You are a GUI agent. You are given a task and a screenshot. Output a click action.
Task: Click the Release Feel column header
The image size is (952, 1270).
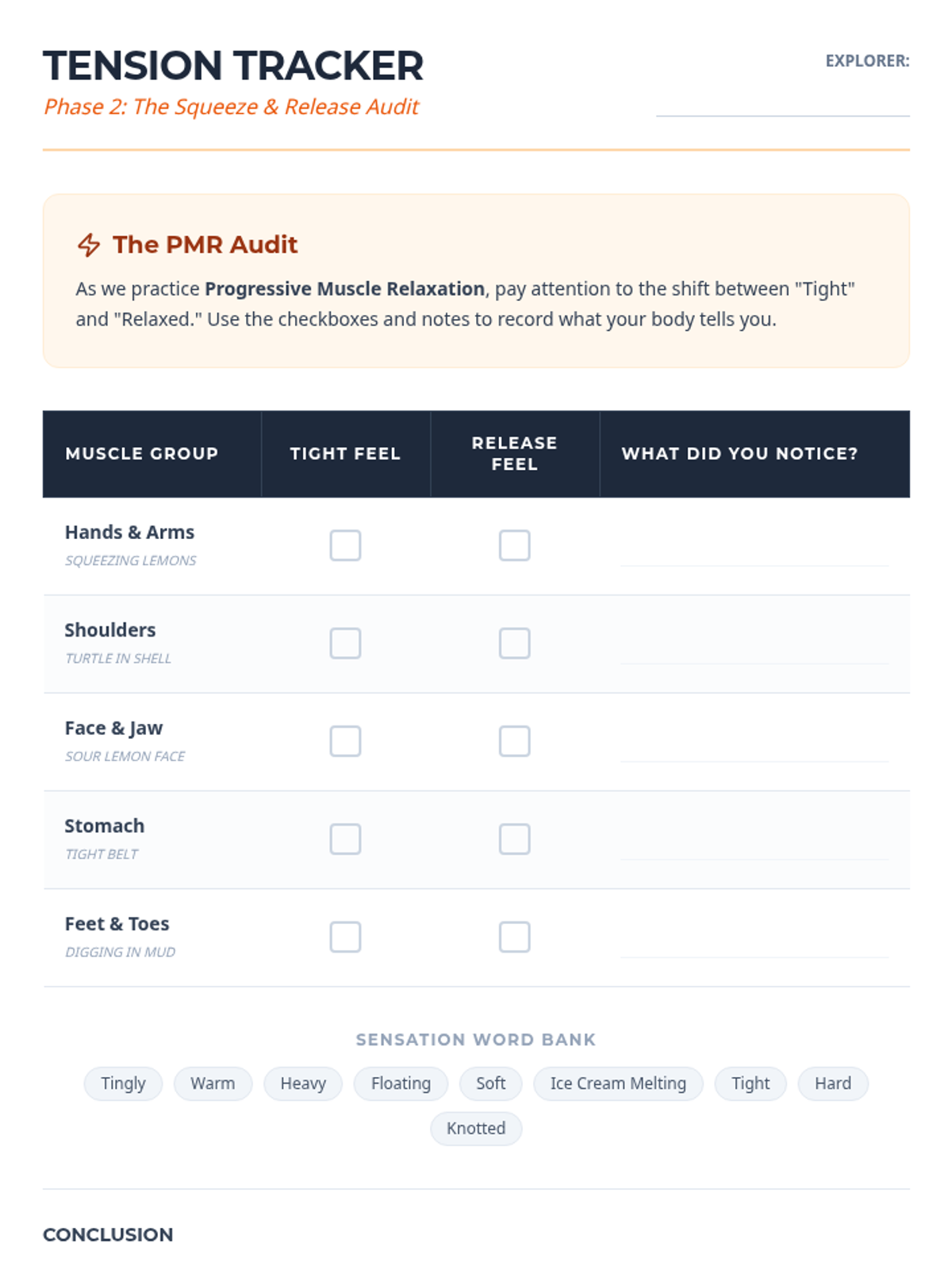point(515,453)
